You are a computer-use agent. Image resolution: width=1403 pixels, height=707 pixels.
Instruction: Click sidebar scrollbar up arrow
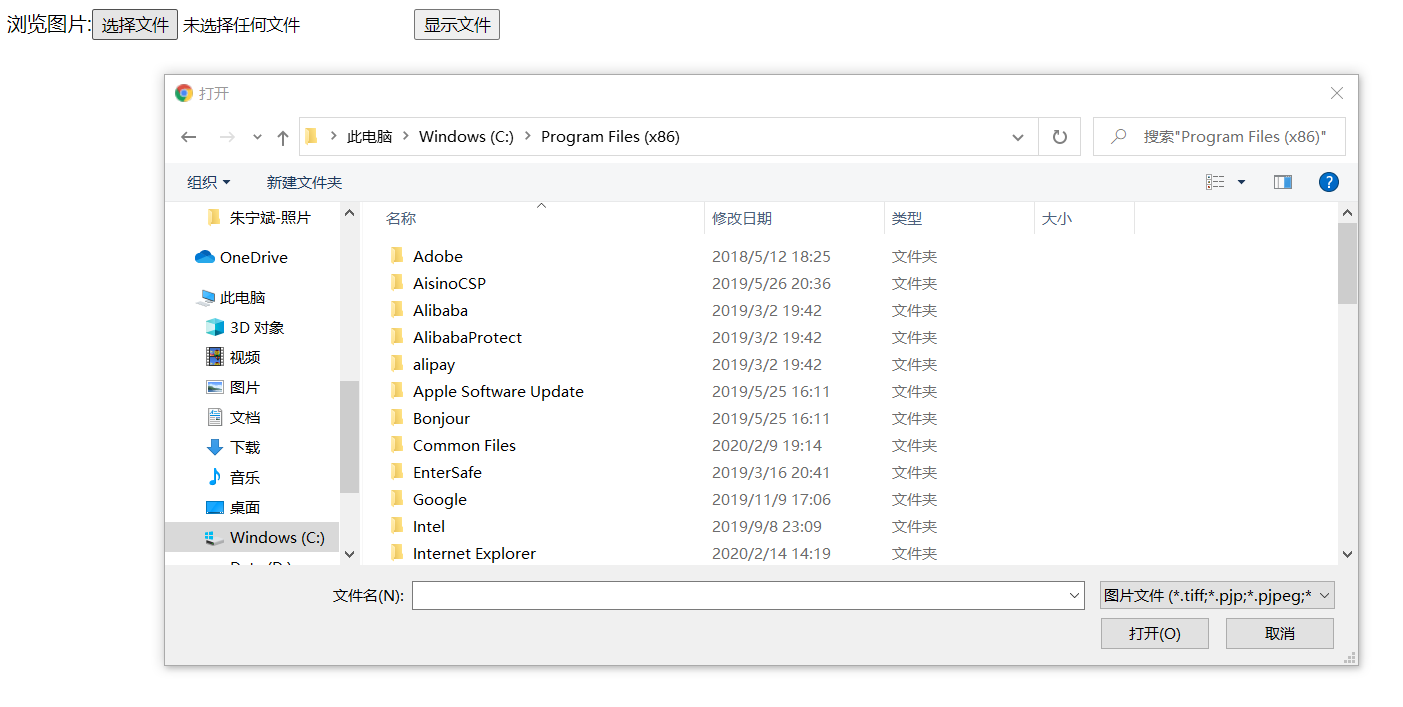[x=349, y=212]
